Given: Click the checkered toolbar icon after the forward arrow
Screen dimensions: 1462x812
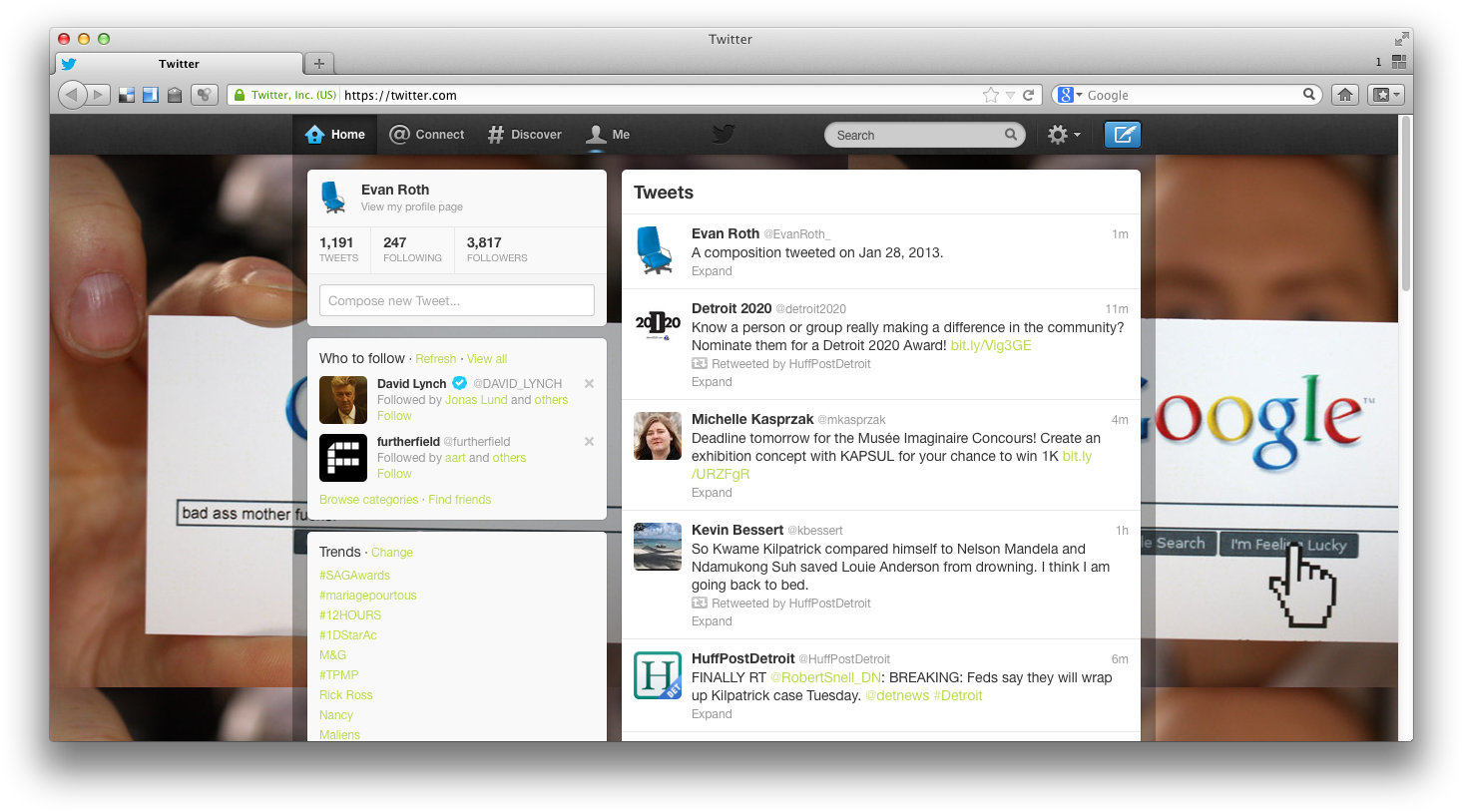Looking at the screenshot, I should click(127, 95).
